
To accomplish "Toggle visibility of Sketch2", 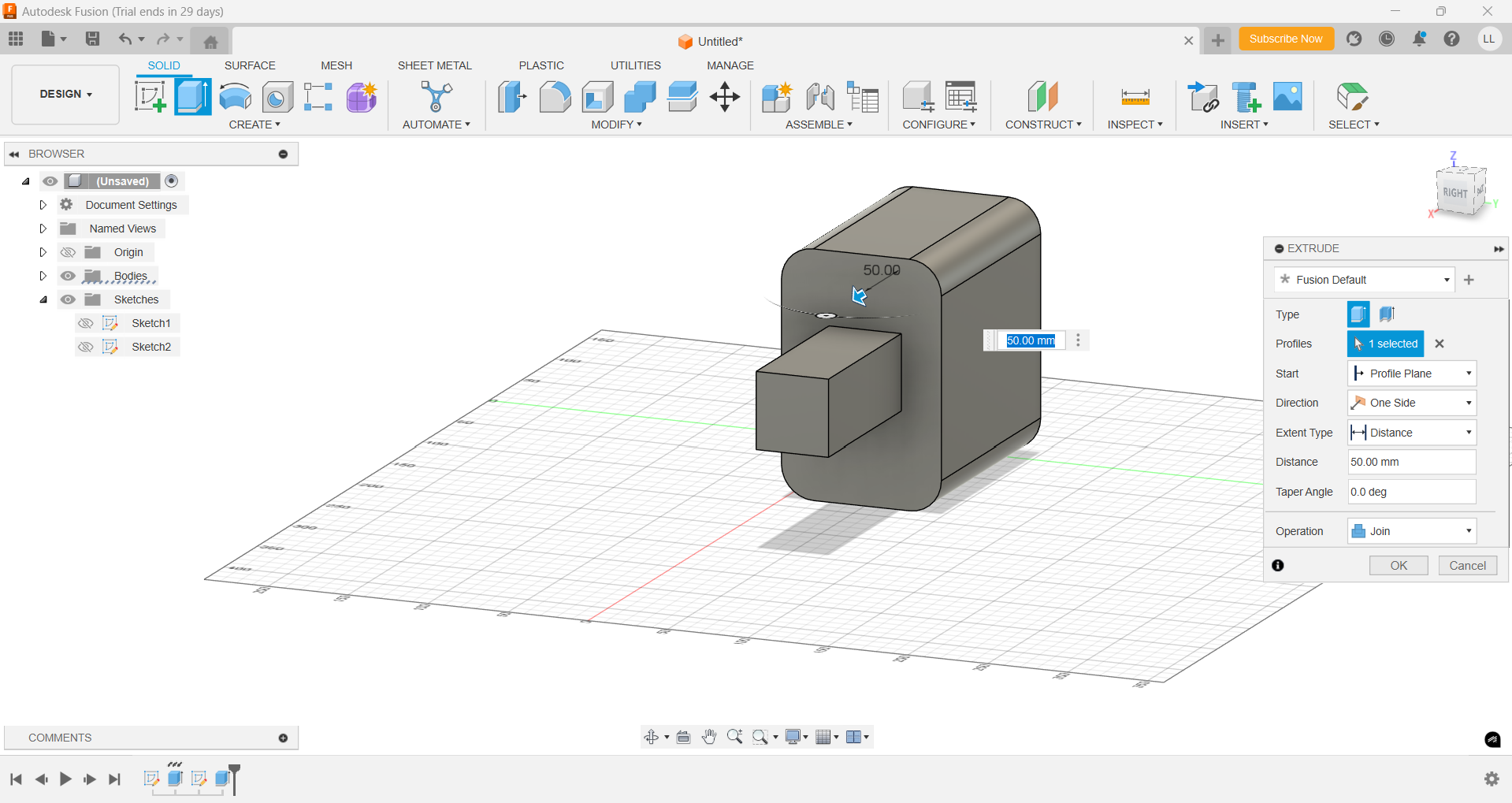I will (x=86, y=347).
